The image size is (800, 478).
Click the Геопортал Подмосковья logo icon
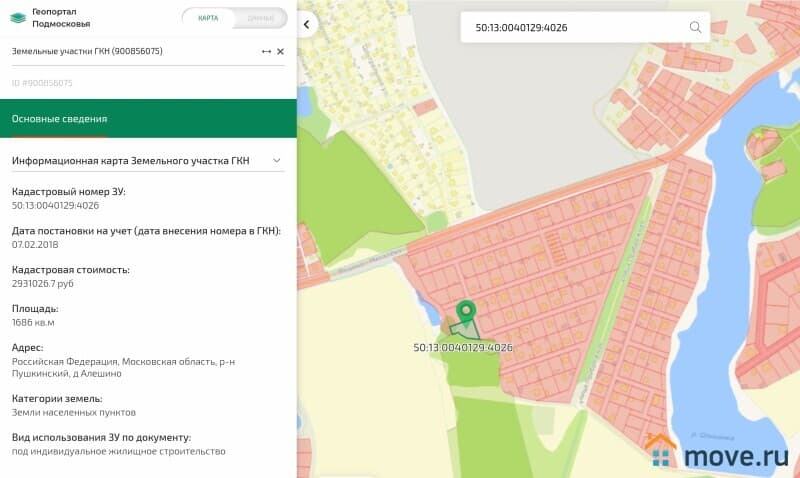coord(18,17)
